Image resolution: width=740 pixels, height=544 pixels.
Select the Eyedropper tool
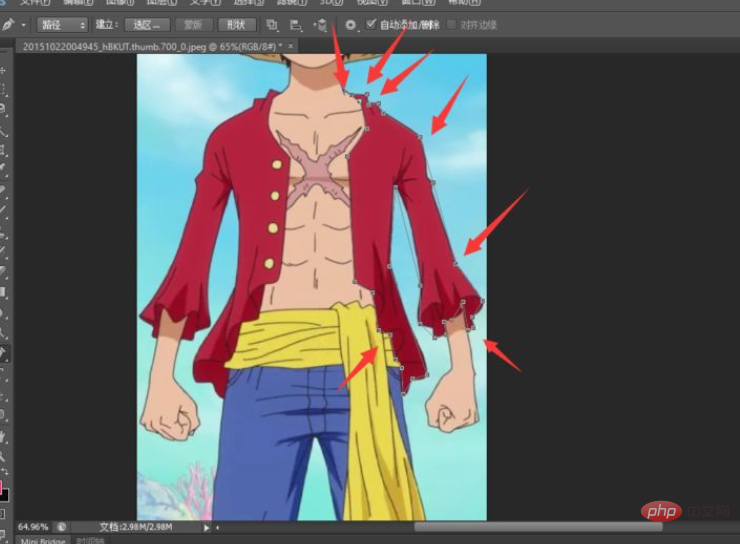pos(3,169)
